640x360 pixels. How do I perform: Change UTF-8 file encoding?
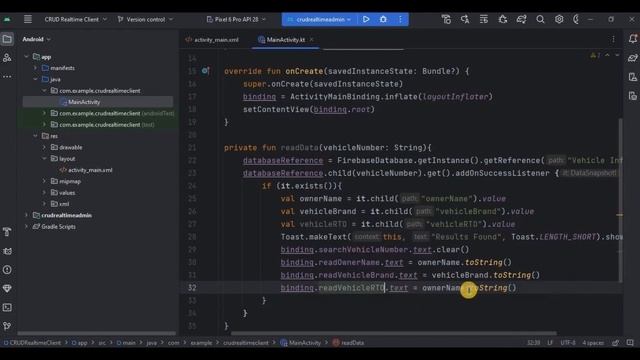[568, 343]
